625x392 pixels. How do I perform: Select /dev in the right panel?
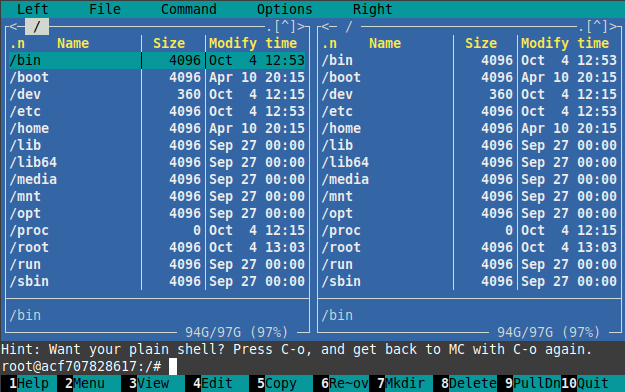469,94
